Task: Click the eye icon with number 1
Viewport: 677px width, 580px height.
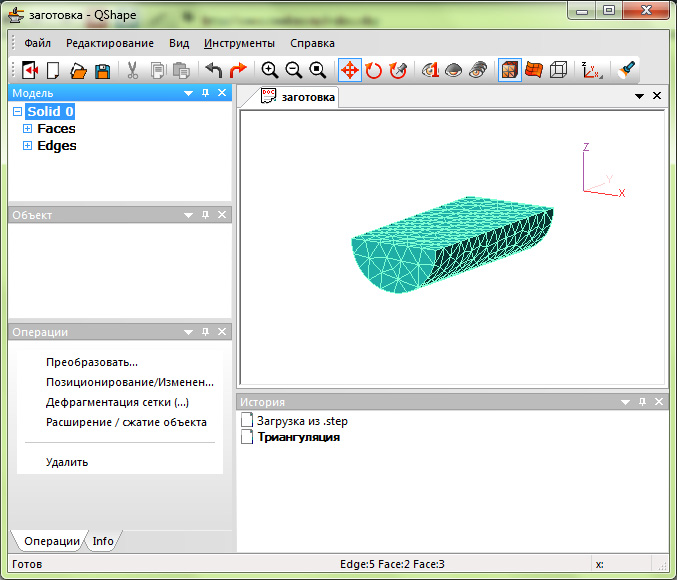Action: tap(430, 70)
